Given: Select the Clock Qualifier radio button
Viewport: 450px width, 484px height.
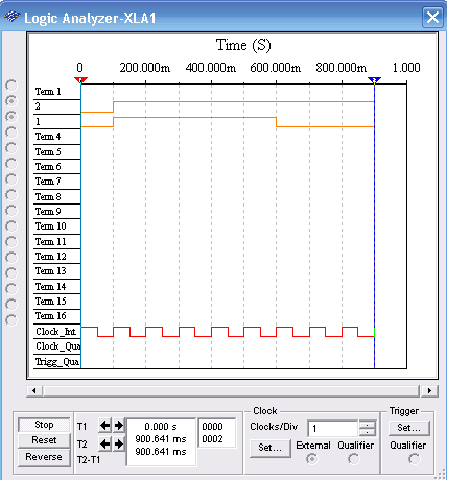Looking at the screenshot, I should (354, 459).
